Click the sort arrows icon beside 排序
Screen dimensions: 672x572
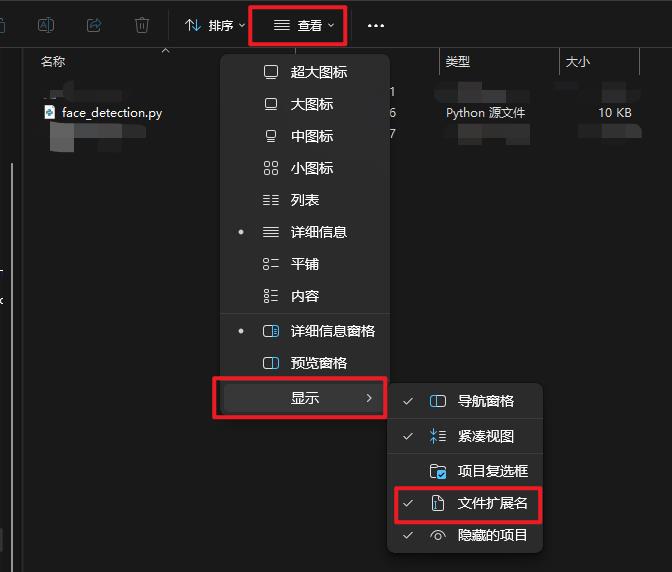pos(193,25)
